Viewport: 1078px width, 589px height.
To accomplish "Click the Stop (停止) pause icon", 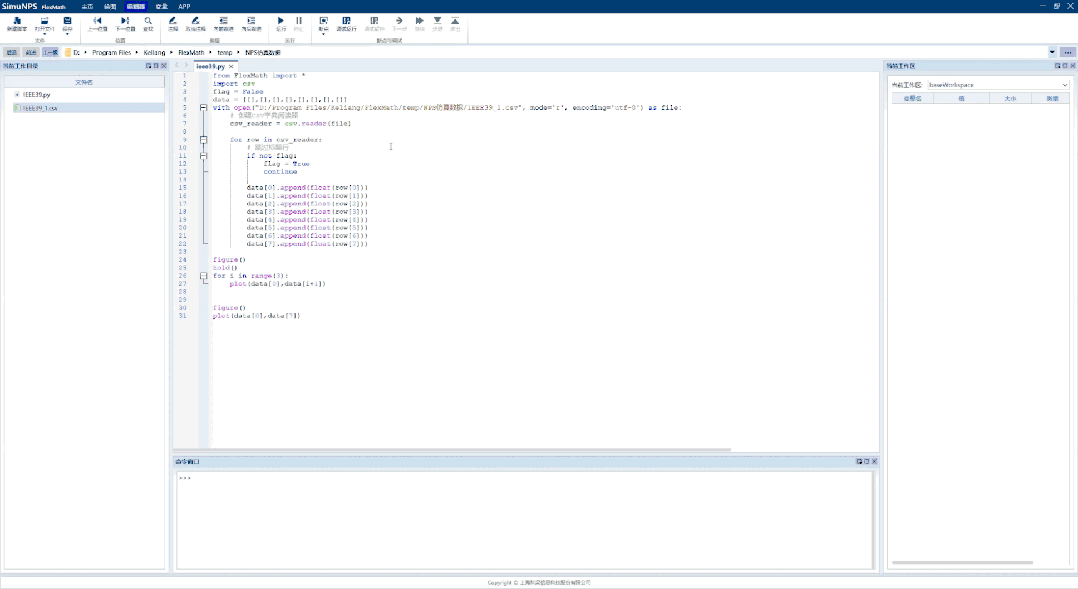I will tap(299, 21).
